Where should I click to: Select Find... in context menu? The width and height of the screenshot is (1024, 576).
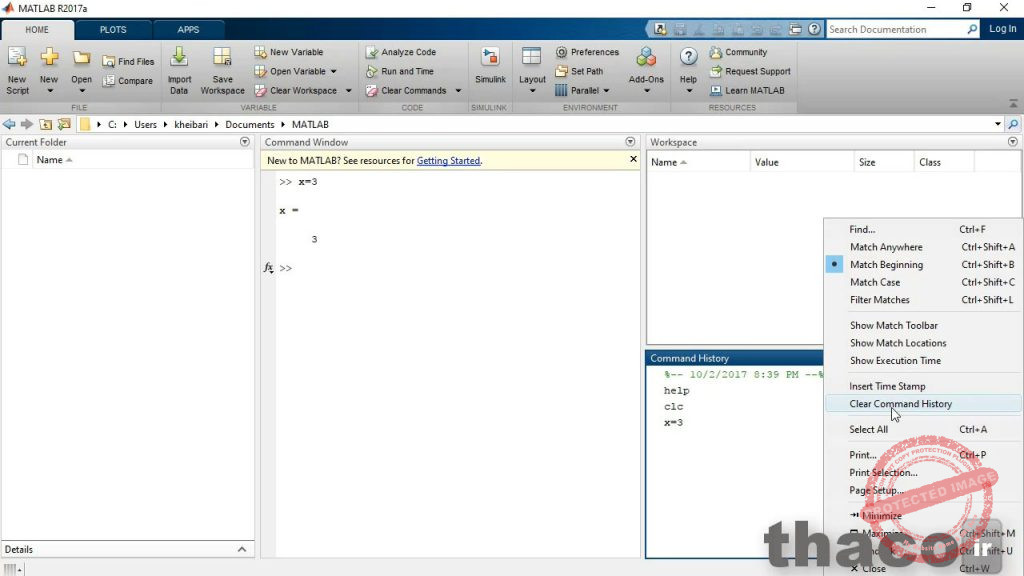point(923,229)
